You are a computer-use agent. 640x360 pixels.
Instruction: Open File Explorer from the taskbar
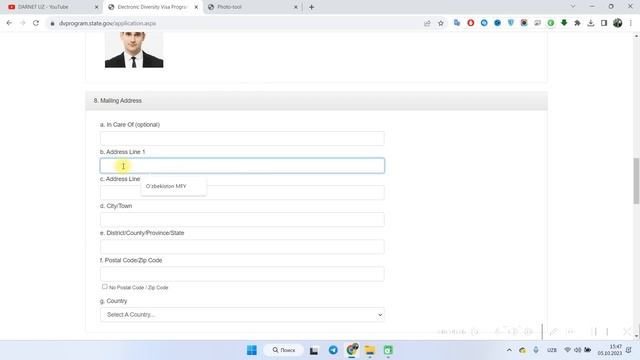(x=370, y=350)
